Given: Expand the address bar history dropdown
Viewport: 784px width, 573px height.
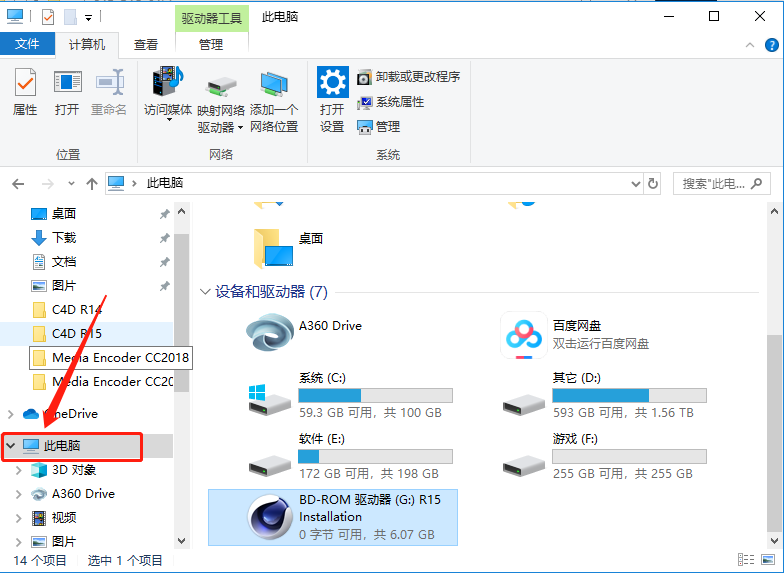Looking at the screenshot, I should [636, 184].
